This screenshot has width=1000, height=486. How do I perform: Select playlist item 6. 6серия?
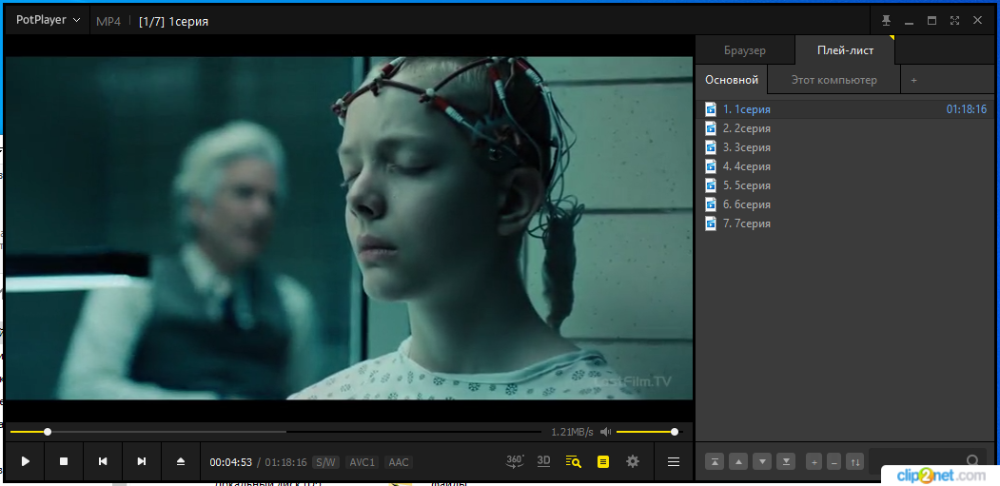coord(845,205)
